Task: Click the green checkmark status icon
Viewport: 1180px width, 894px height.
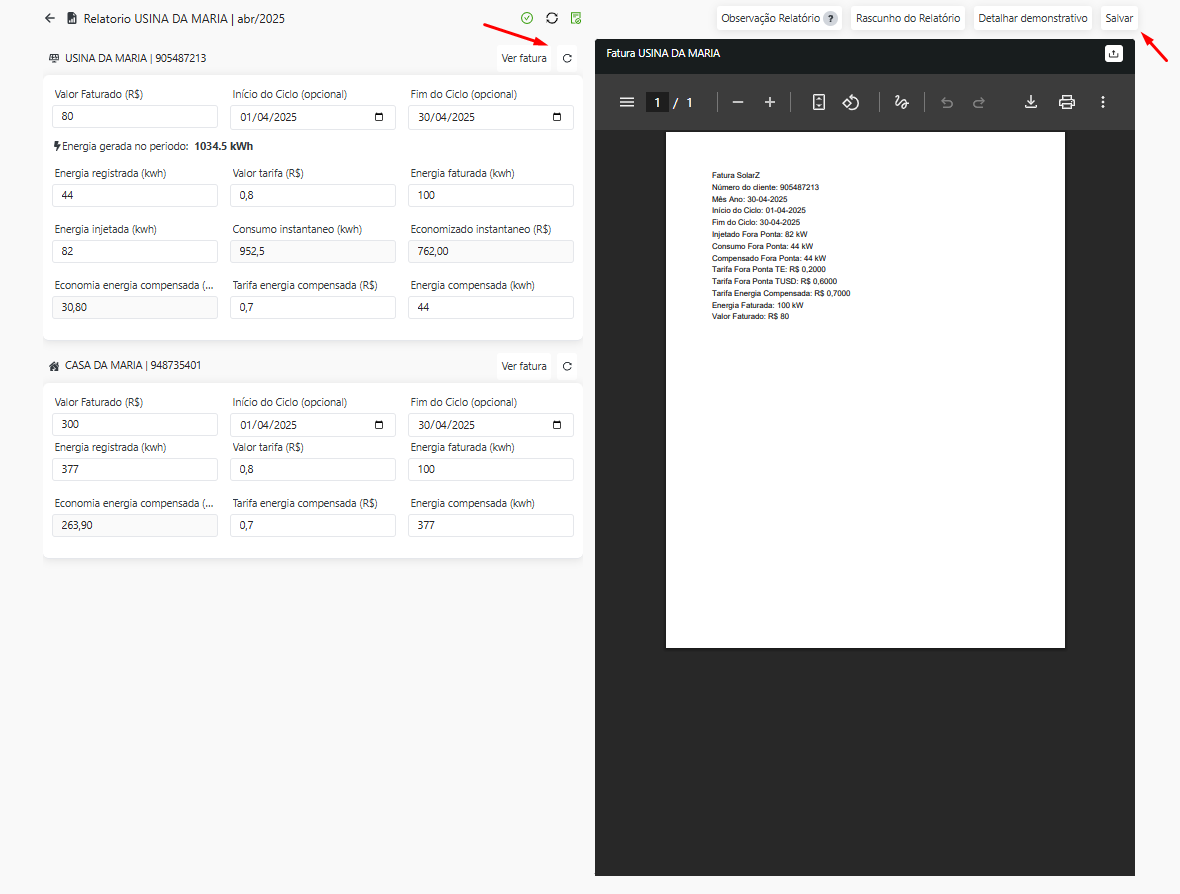Action: click(x=527, y=18)
